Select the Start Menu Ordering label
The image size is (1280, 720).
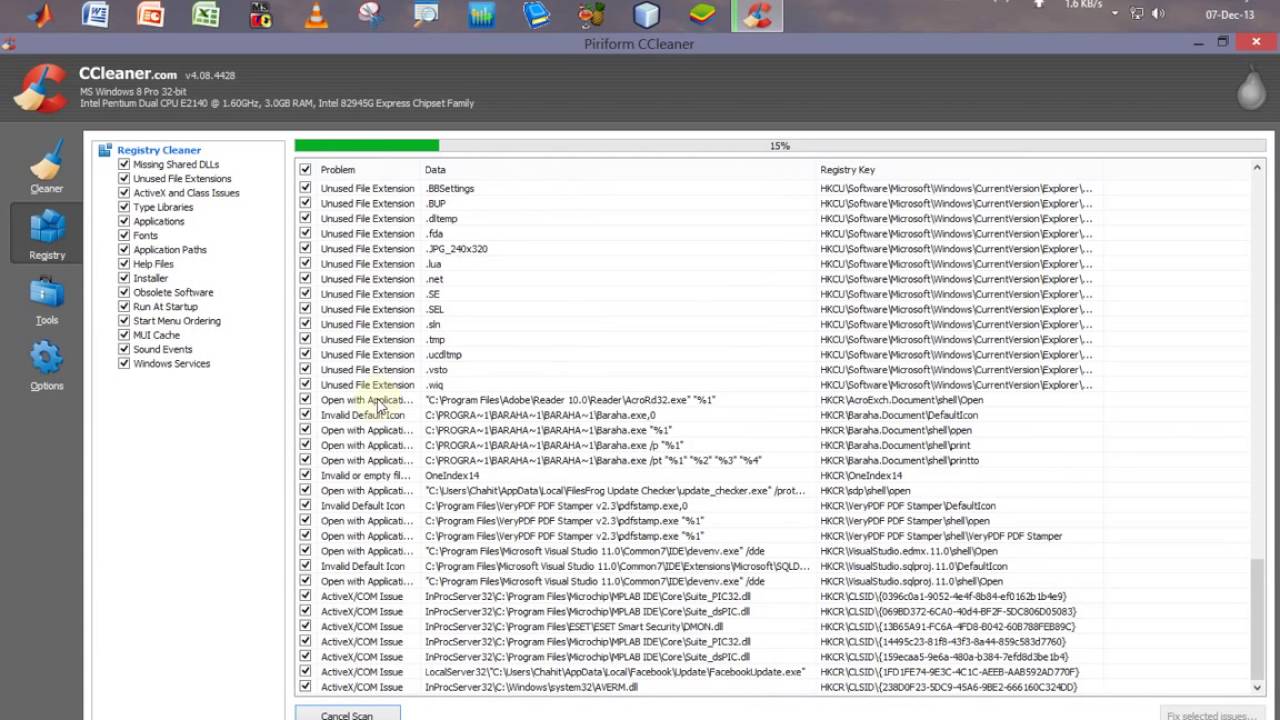pyautogui.click(x=177, y=321)
